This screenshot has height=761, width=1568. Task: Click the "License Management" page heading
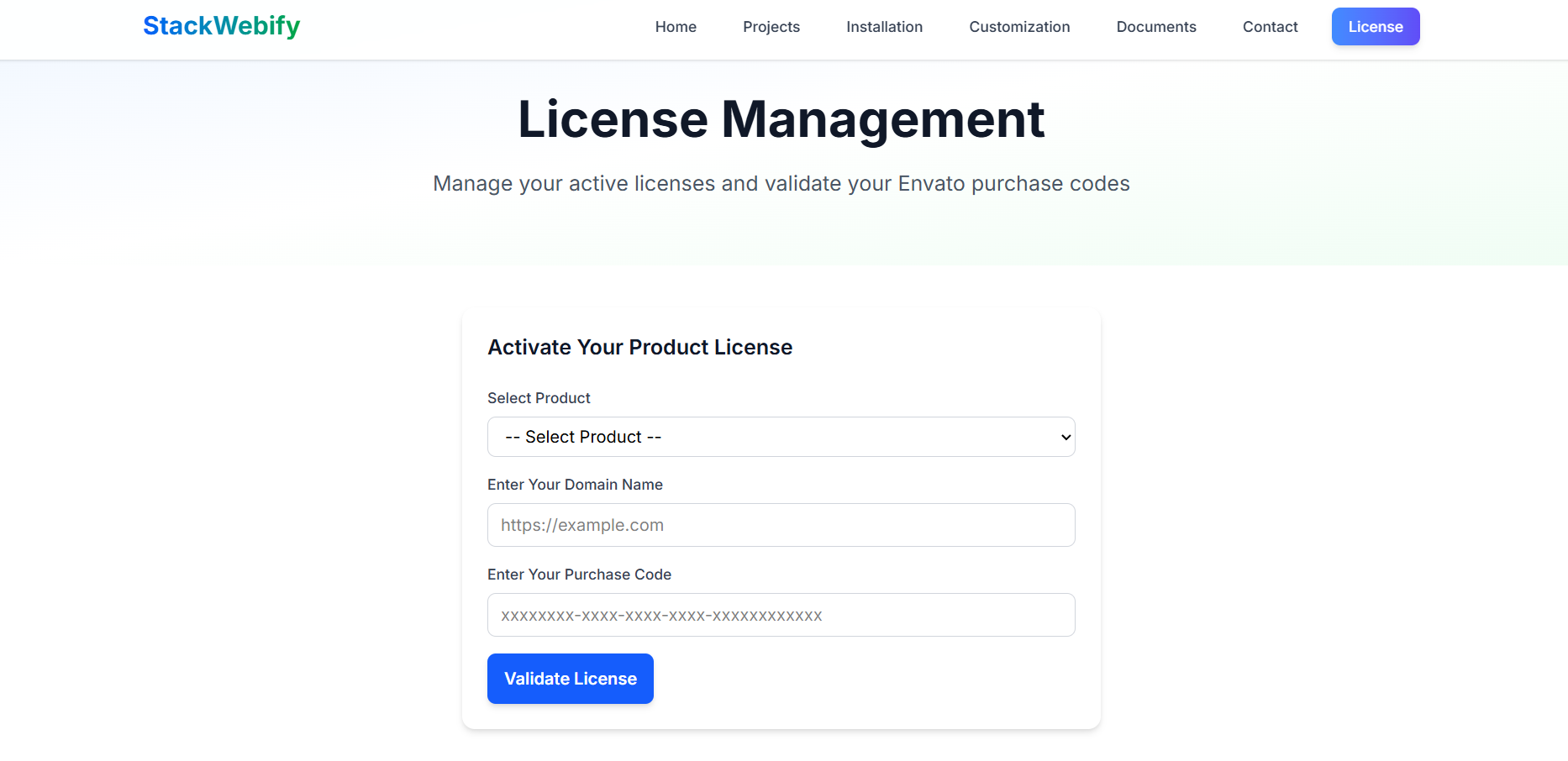(781, 119)
